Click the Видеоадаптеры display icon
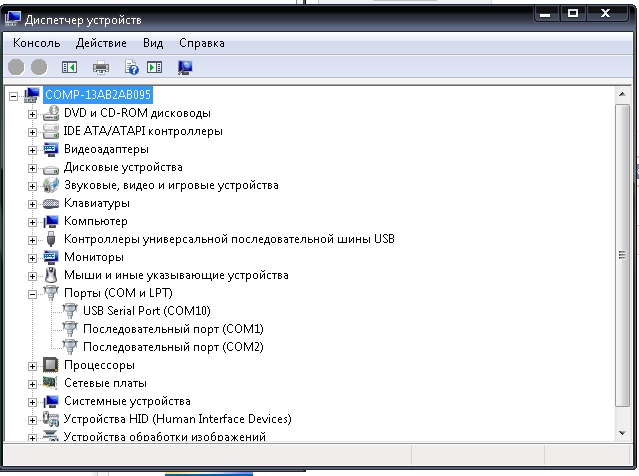This screenshot has height=476, width=639. click(51, 149)
